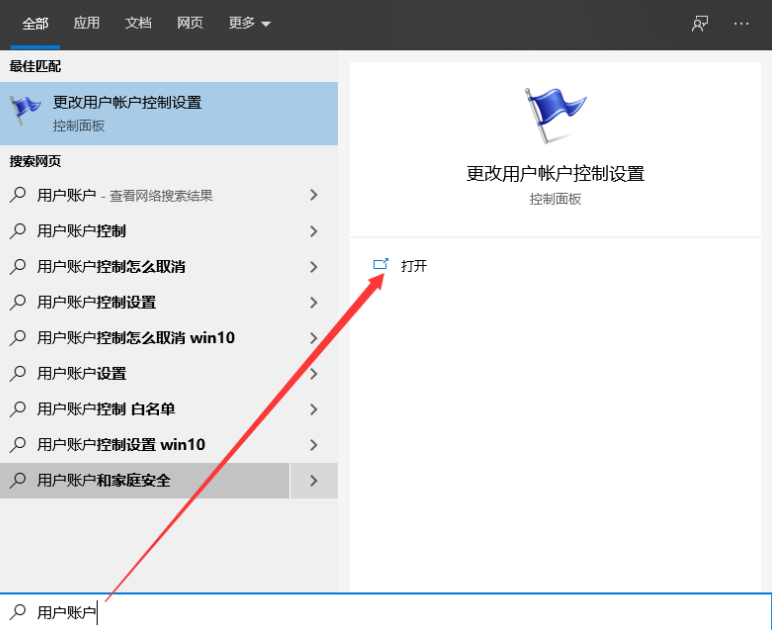
Task: Click in the search text field
Action: tap(400, 612)
